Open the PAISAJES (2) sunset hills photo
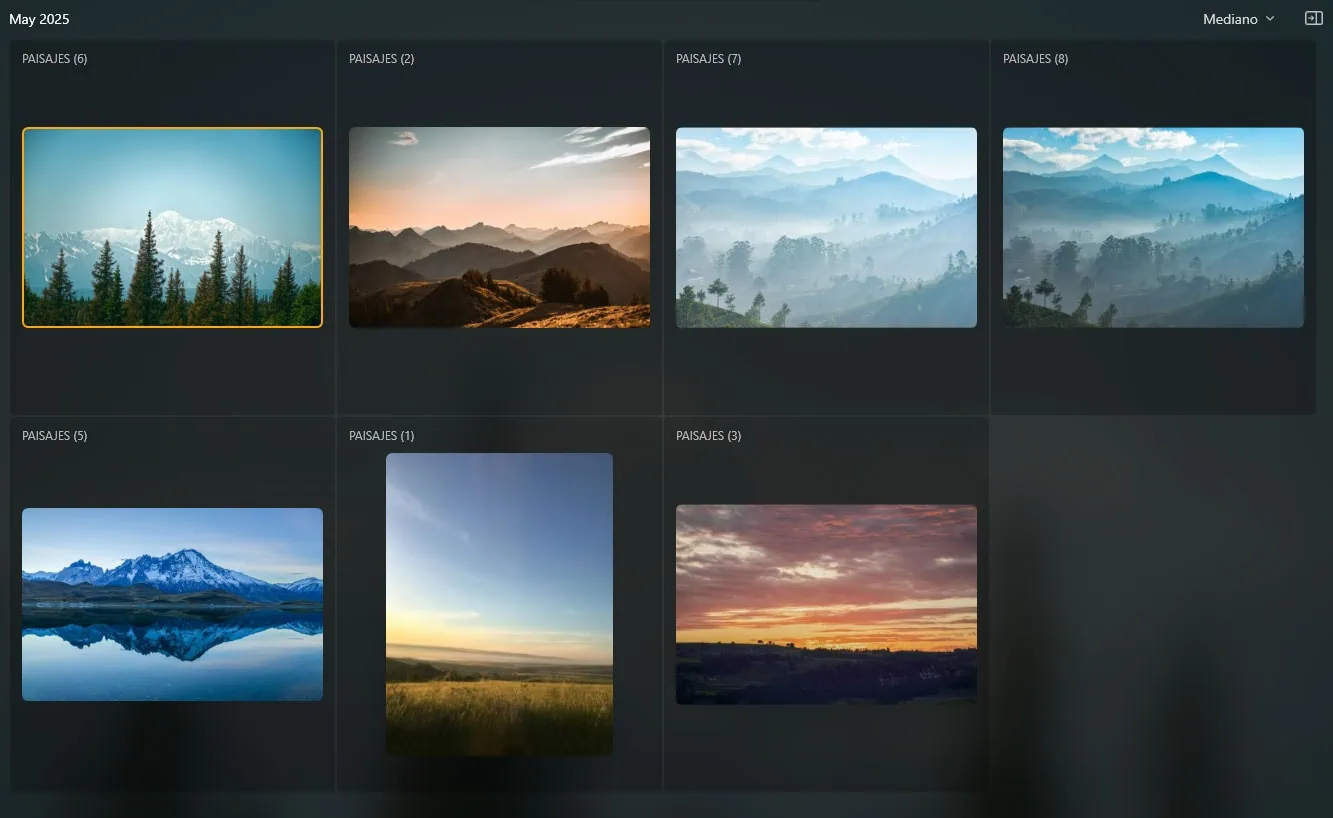This screenshot has height=818, width=1333. point(499,227)
